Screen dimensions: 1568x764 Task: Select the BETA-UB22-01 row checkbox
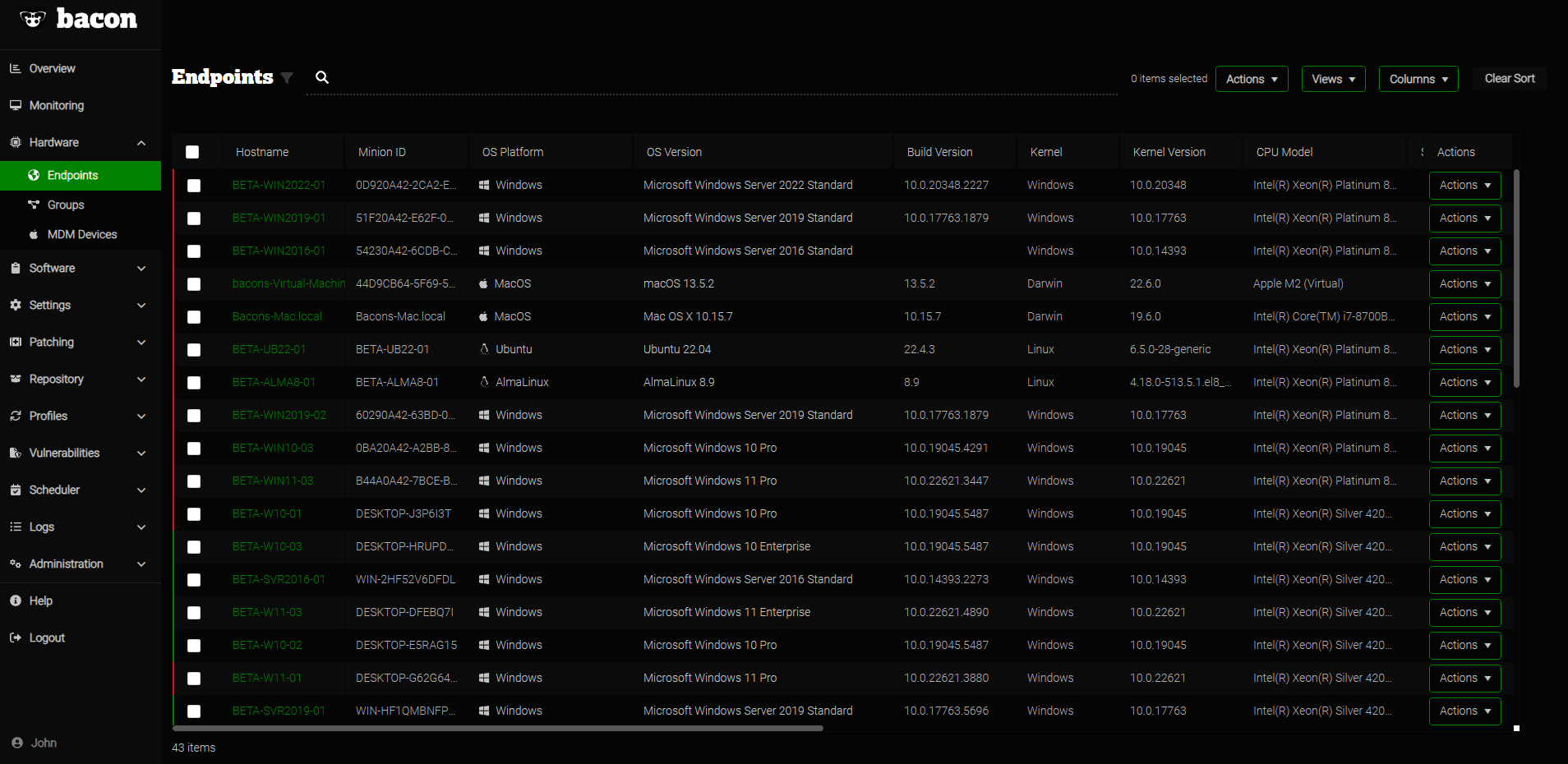click(194, 350)
